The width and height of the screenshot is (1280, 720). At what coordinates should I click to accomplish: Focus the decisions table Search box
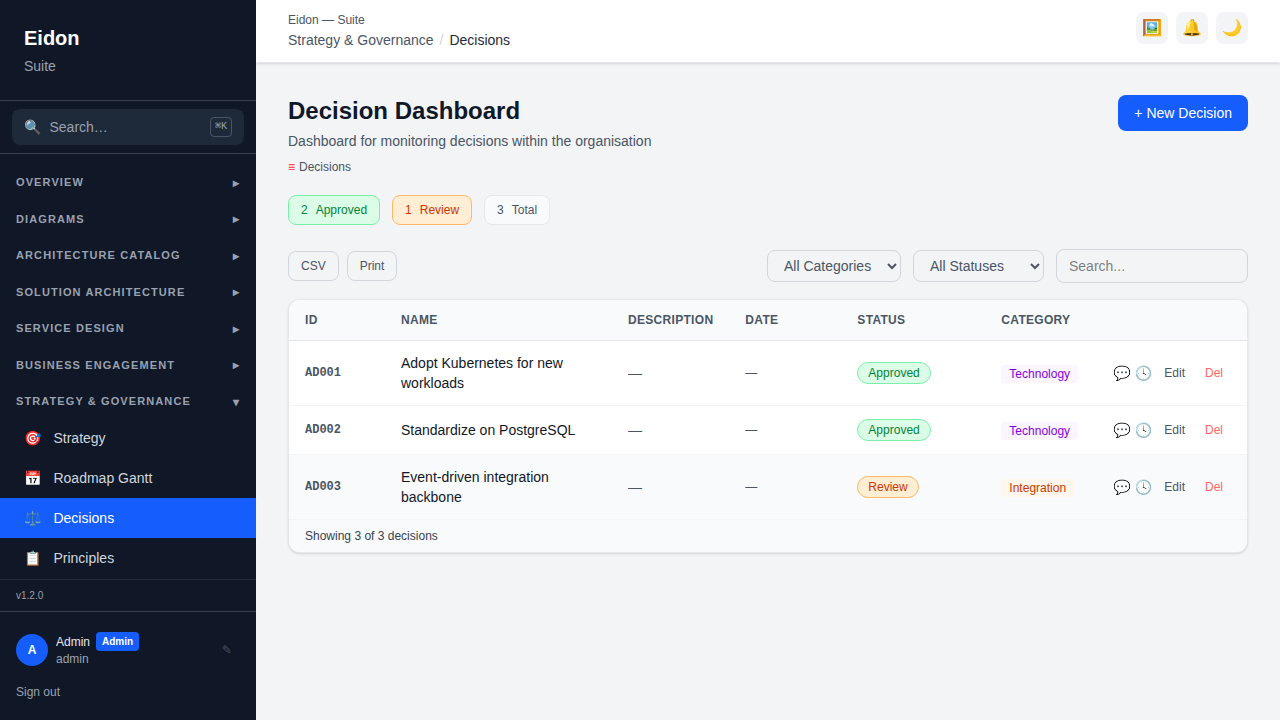coord(1152,266)
